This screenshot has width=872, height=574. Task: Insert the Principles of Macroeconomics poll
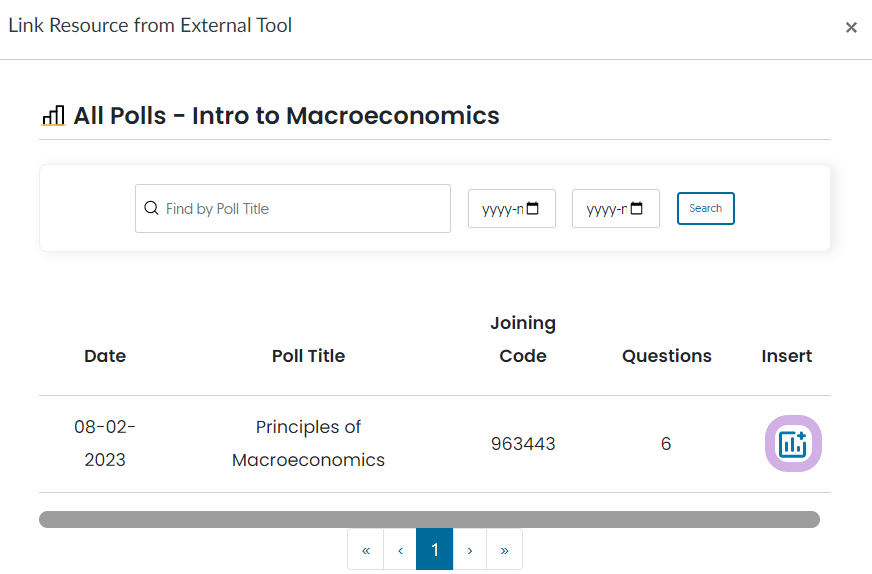[793, 443]
